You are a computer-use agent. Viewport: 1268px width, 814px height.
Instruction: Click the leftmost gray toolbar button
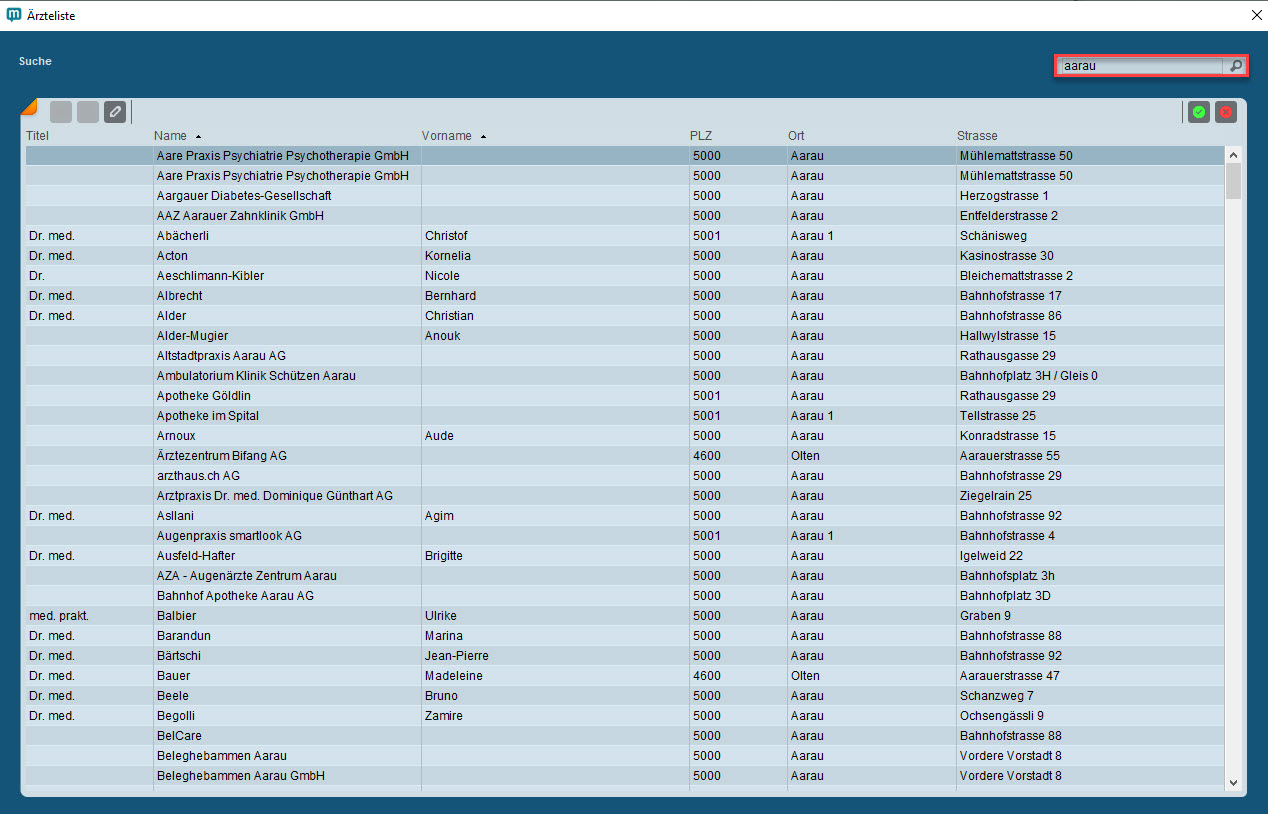pyautogui.click(x=61, y=112)
